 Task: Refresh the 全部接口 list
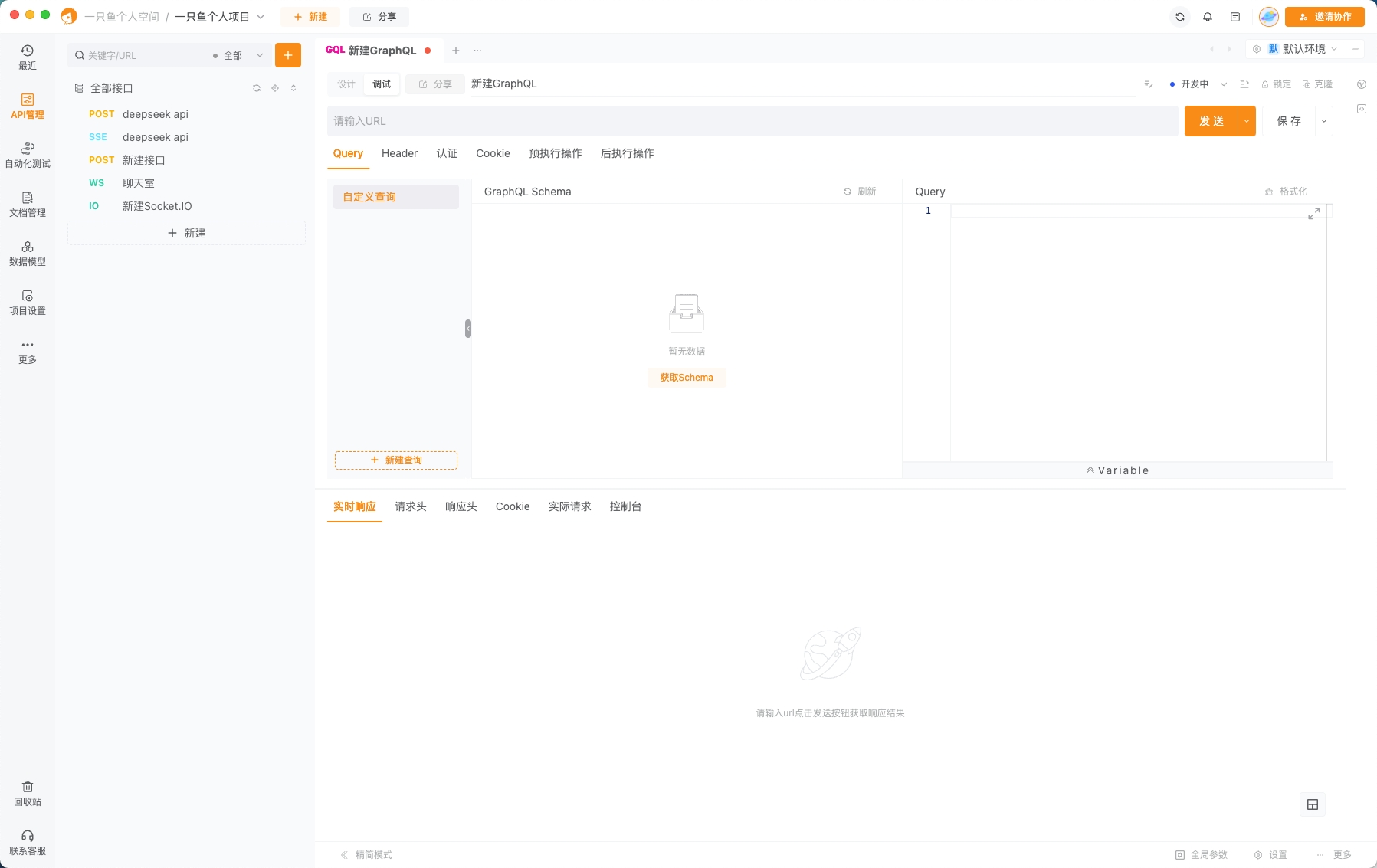pyautogui.click(x=257, y=88)
